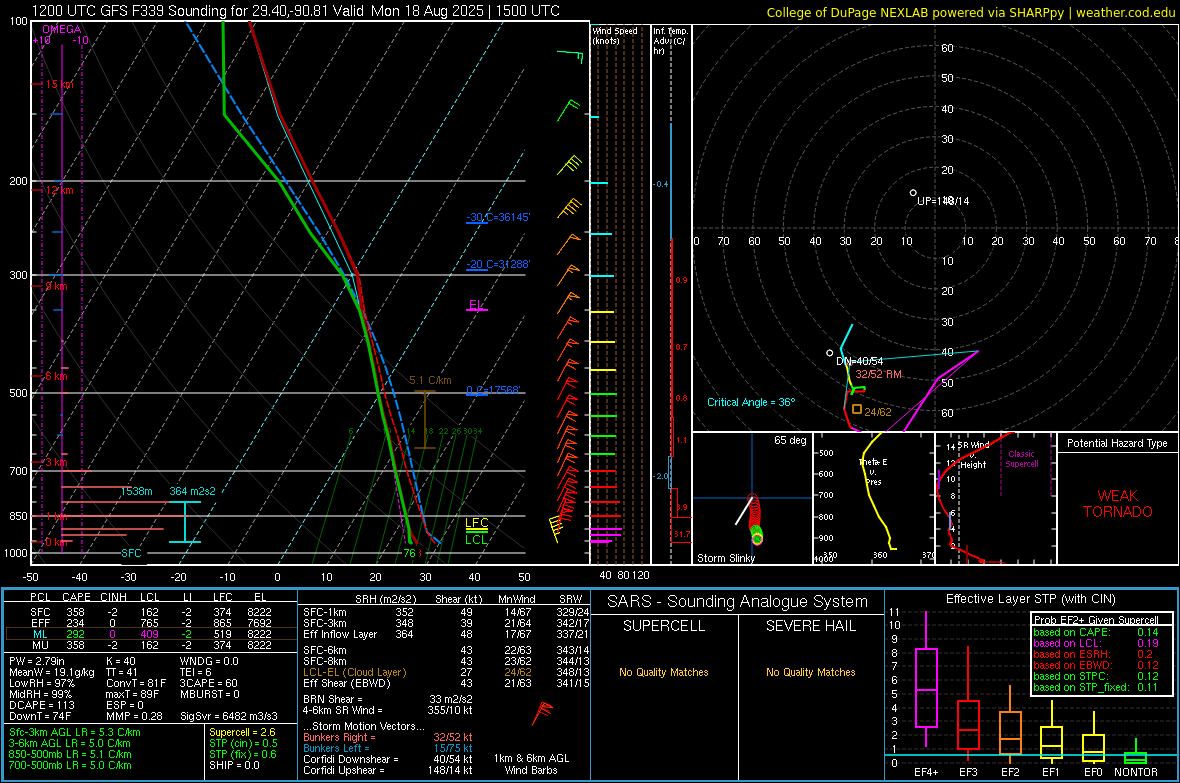Click the SHIP = 0.0 value
This screenshot has height=783, width=1180.
(x=234, y=765)
